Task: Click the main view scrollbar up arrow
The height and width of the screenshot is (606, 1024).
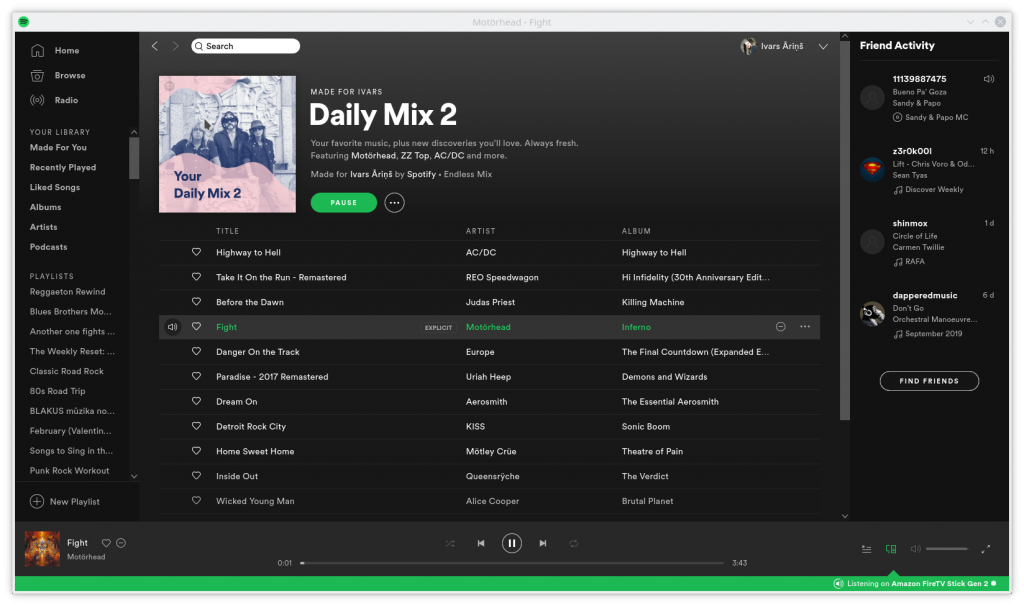Action: [845, 37]
